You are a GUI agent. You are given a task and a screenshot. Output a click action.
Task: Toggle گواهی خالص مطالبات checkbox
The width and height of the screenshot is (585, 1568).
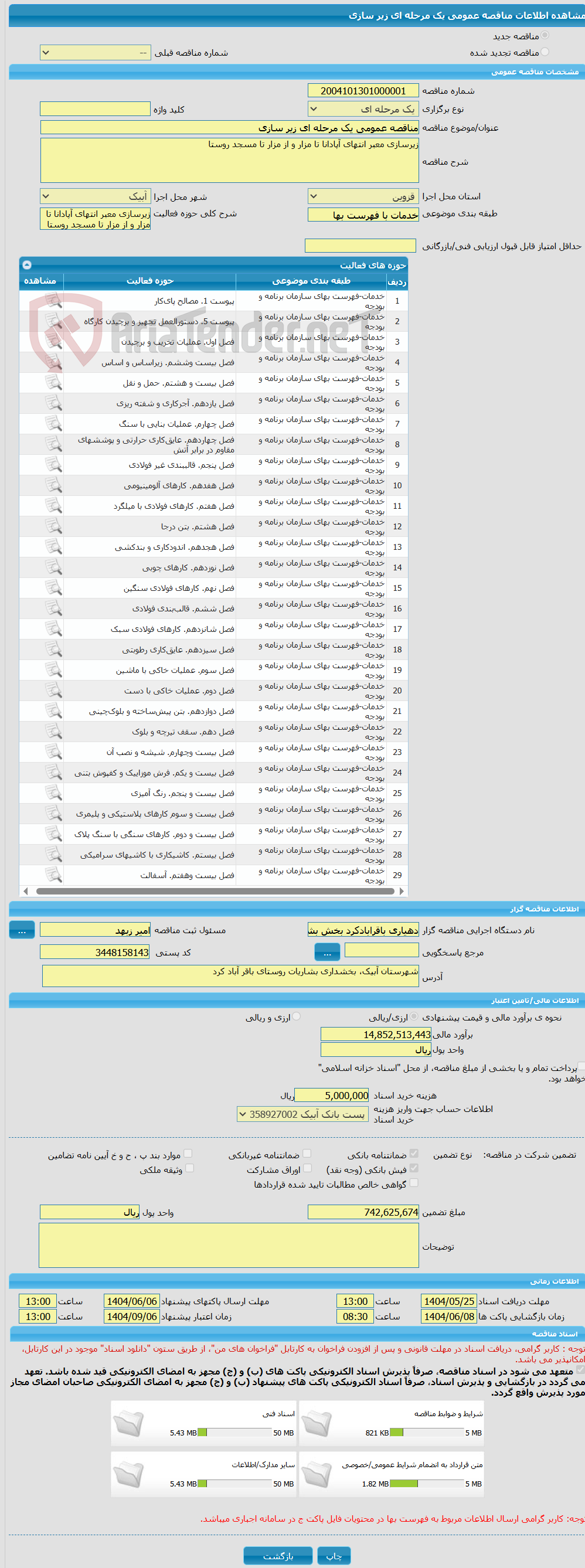point(414,1183)
